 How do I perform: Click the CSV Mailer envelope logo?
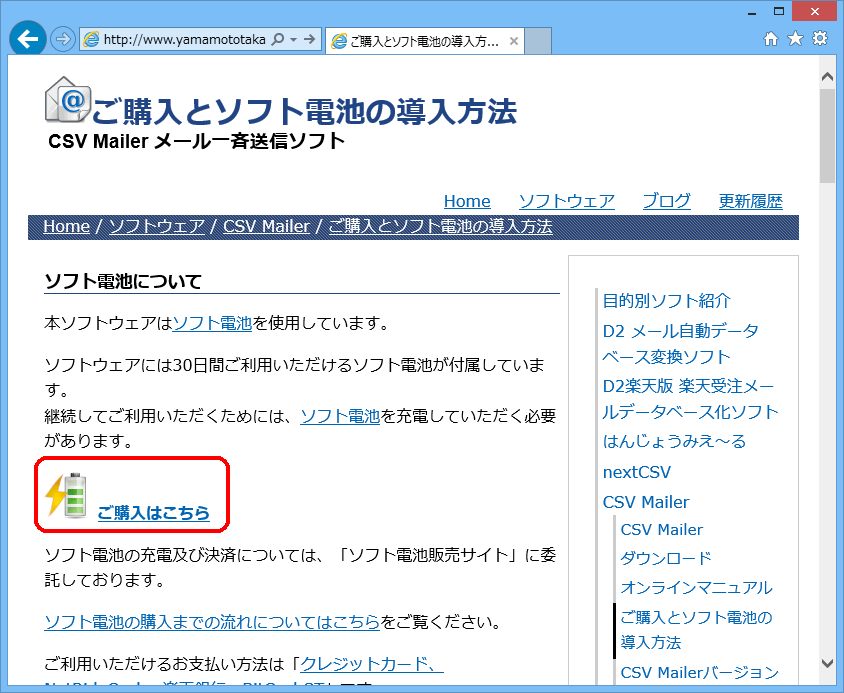pyautogui.click(x=68, y=100)
